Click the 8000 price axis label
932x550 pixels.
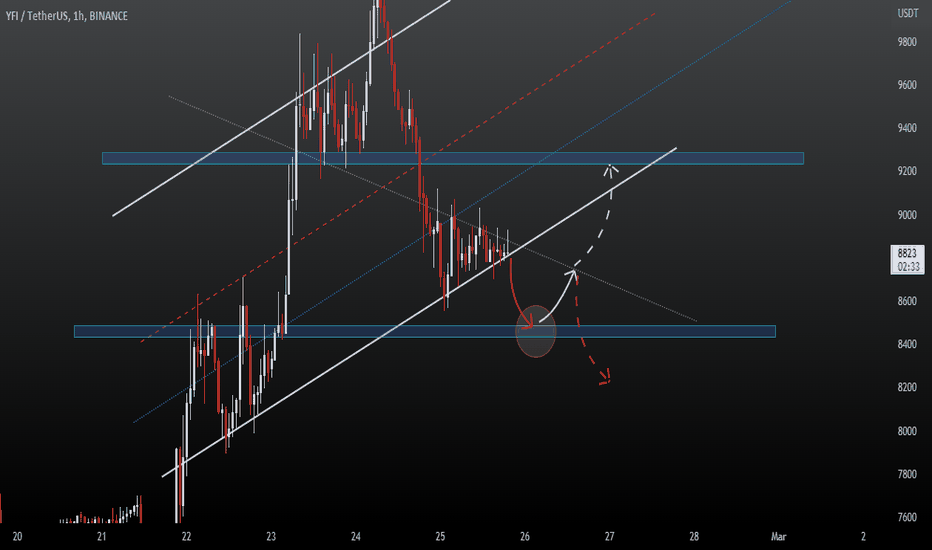point(907,431)
